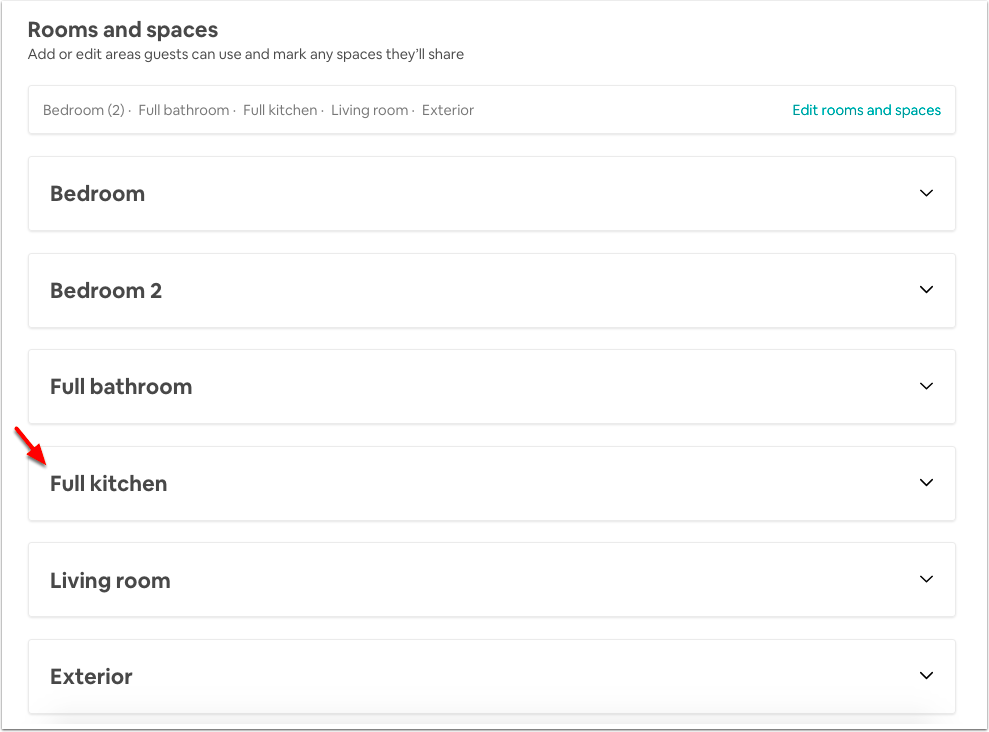Select the Bedroom card heading
989x732 pixels.
(x=97, y=194)
